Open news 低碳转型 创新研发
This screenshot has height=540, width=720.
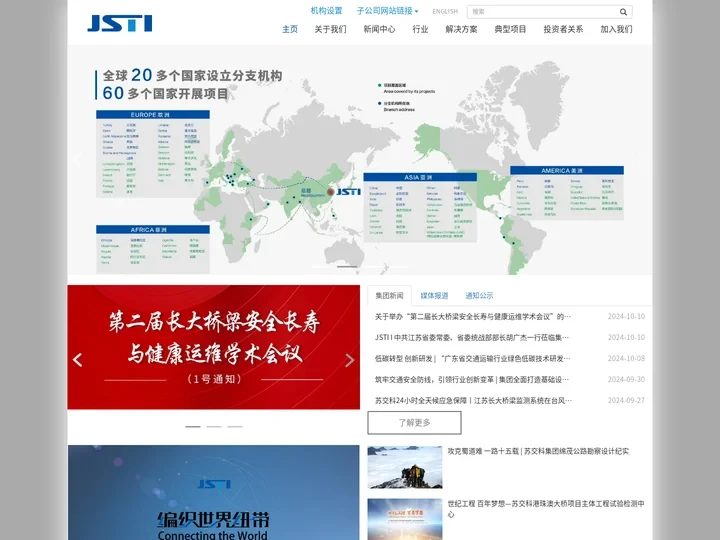click(472, 359)
